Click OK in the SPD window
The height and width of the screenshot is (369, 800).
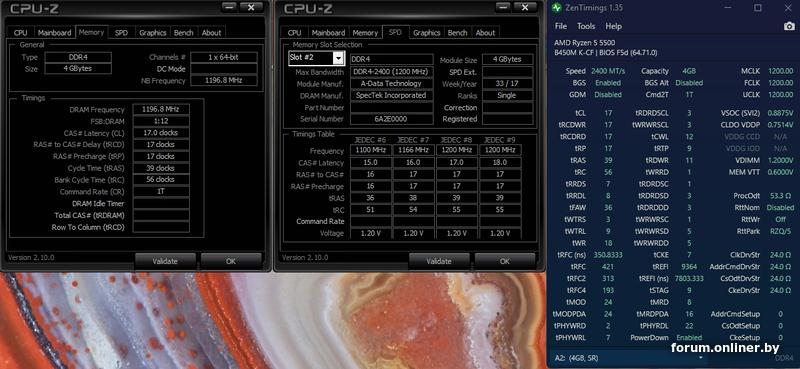click(x=505, y=261)
